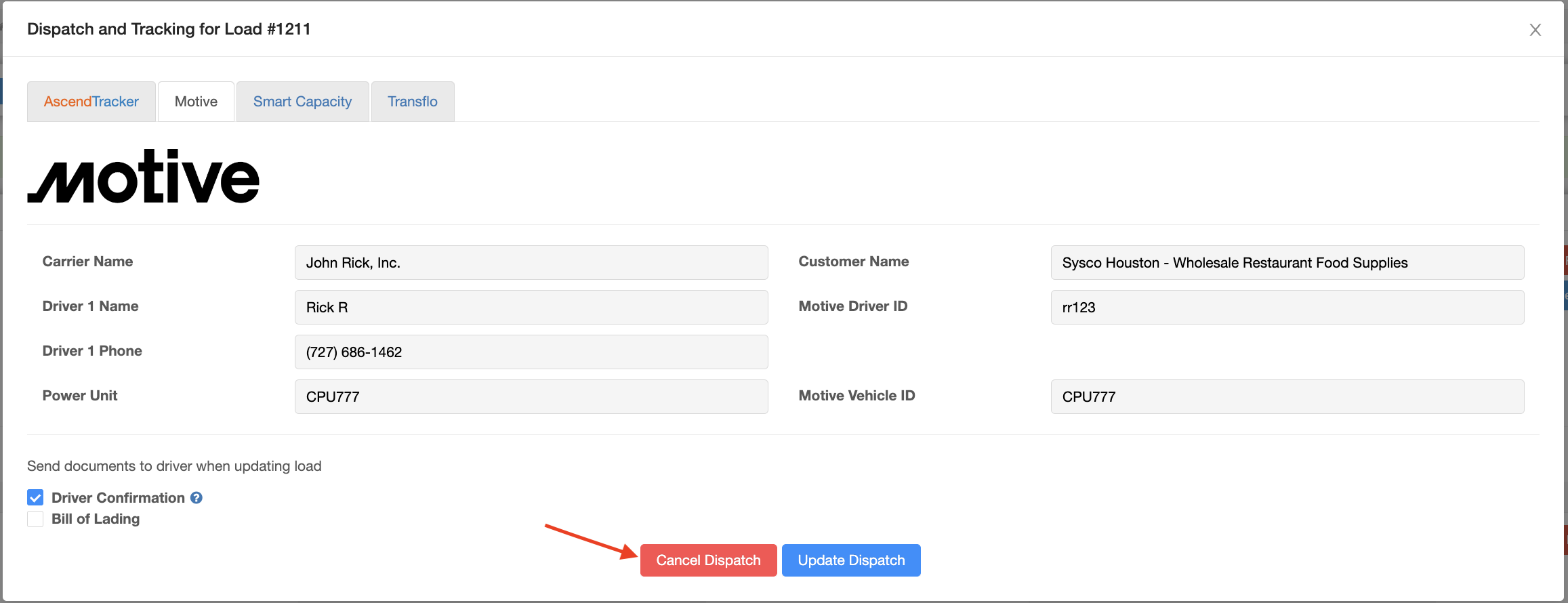Click the 'Power Unit' label
Viewport: 1568px width, 603px height.
[x=80, y=396]
